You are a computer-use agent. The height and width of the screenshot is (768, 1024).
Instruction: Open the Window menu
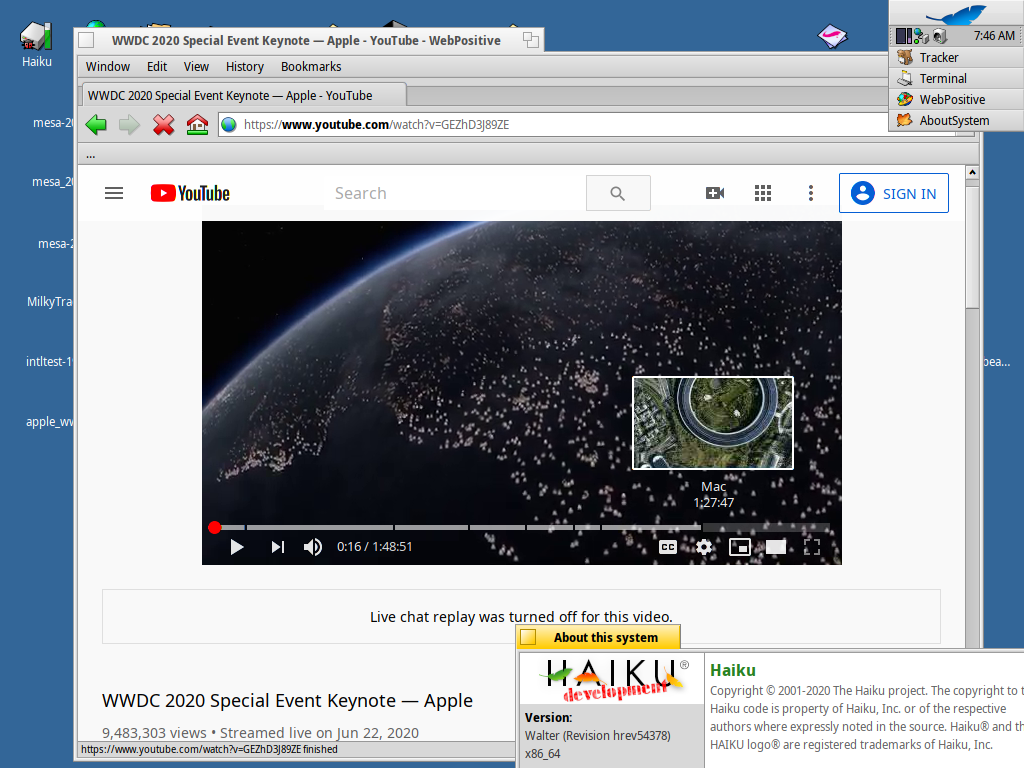(108, 67)
